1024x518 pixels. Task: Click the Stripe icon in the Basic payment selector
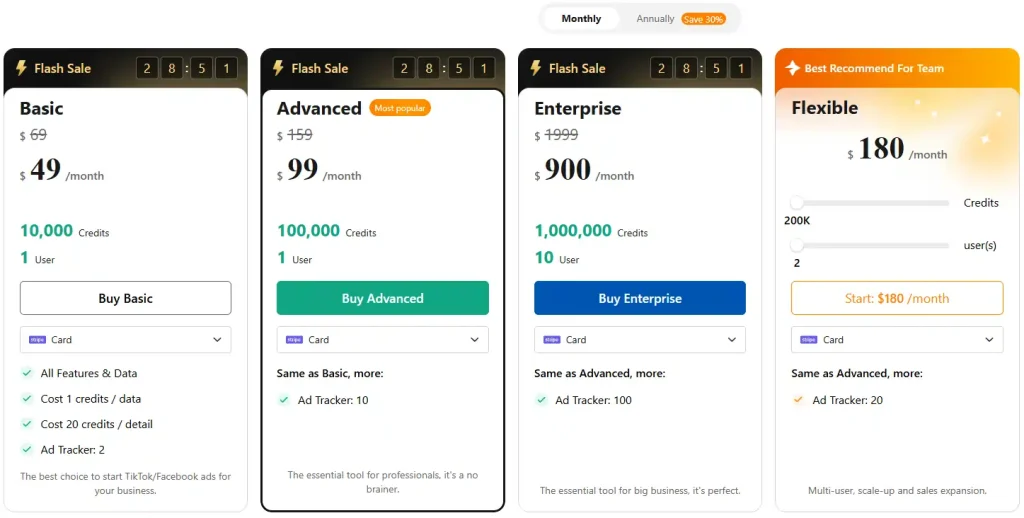pos(37,340)
